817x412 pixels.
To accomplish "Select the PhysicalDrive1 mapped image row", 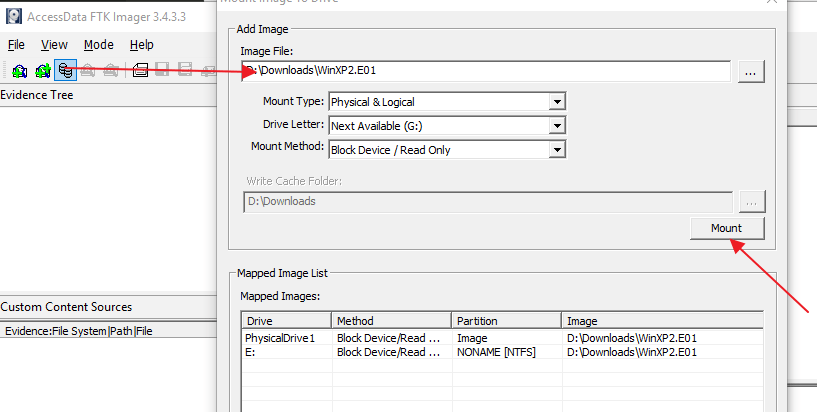I will (502, 338).
